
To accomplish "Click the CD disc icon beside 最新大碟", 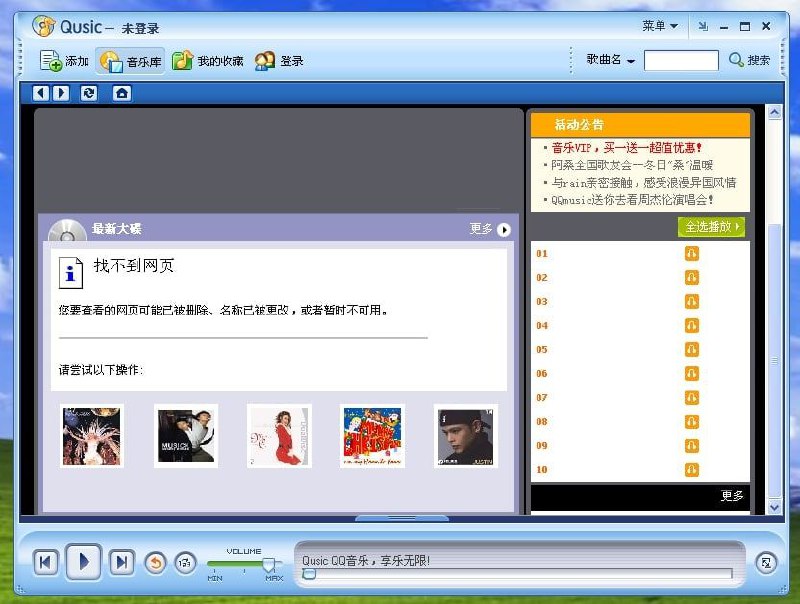I will pyautogui.click(x=67, y=231).
